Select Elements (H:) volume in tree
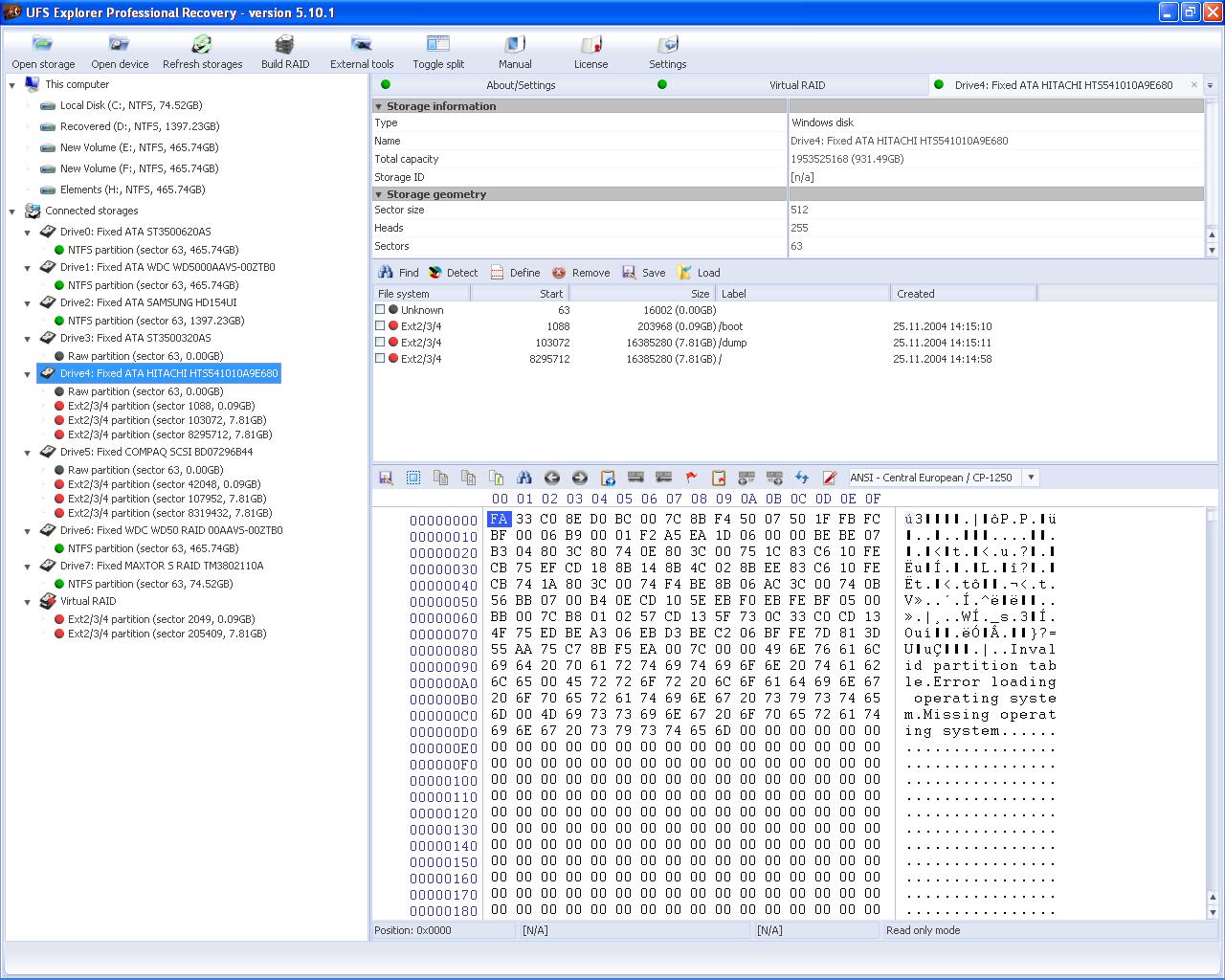 (x=132, y=189)
